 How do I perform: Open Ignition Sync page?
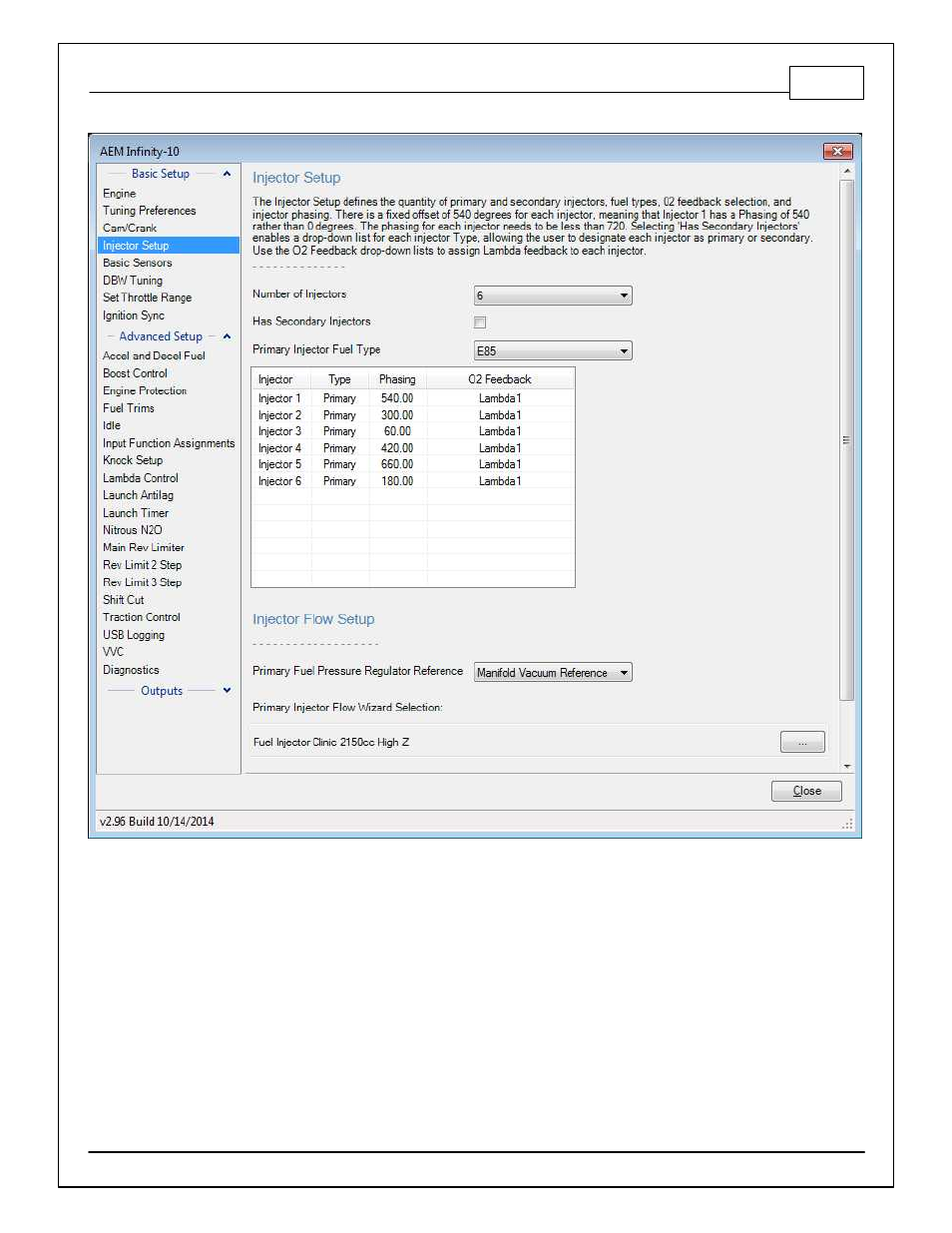tap(134, 315)
